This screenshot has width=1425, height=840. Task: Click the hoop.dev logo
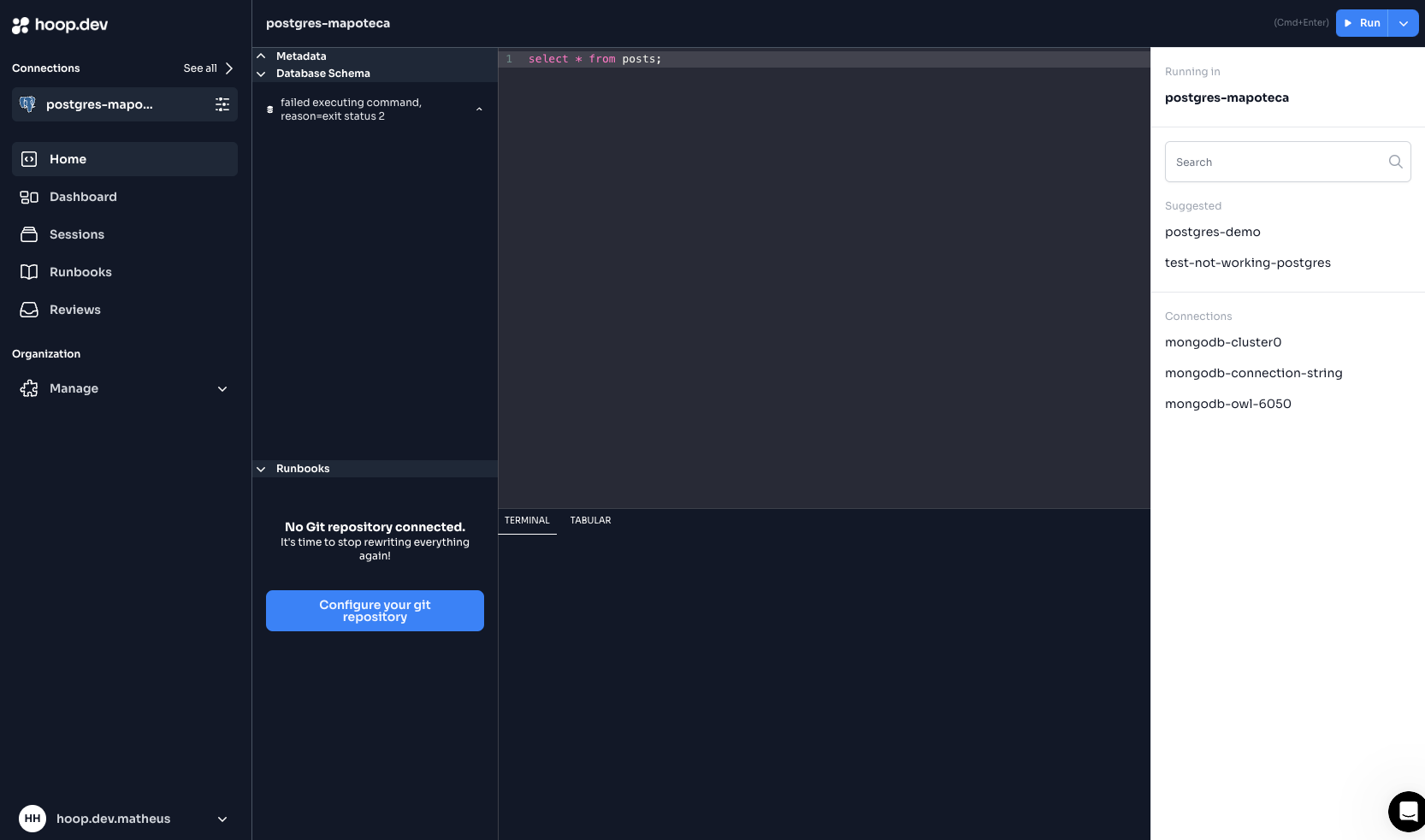point(60,25)
